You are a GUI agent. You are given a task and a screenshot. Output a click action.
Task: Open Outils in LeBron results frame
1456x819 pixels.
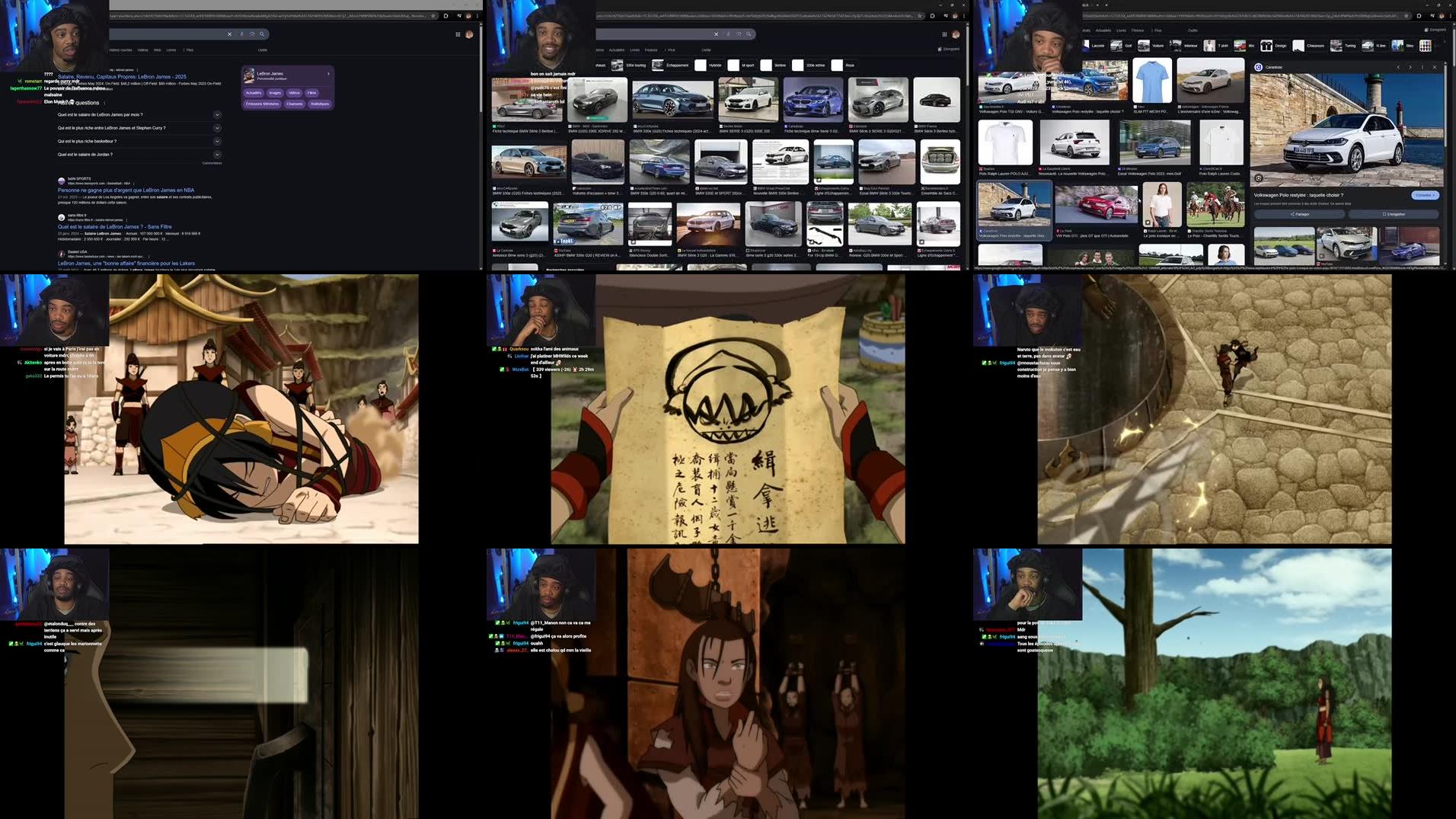(x=263, y=50)
